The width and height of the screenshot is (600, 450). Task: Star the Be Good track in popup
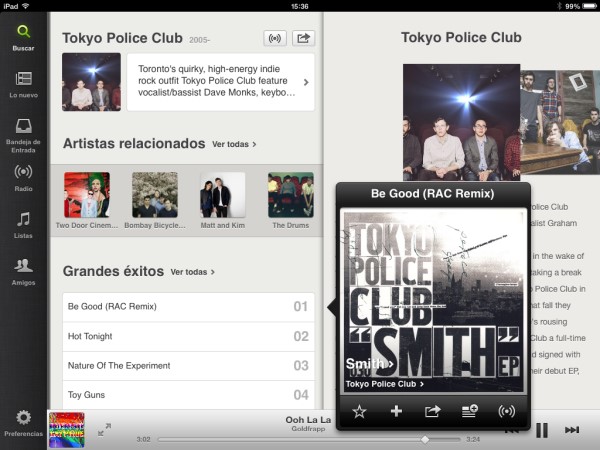pos(359,411)
